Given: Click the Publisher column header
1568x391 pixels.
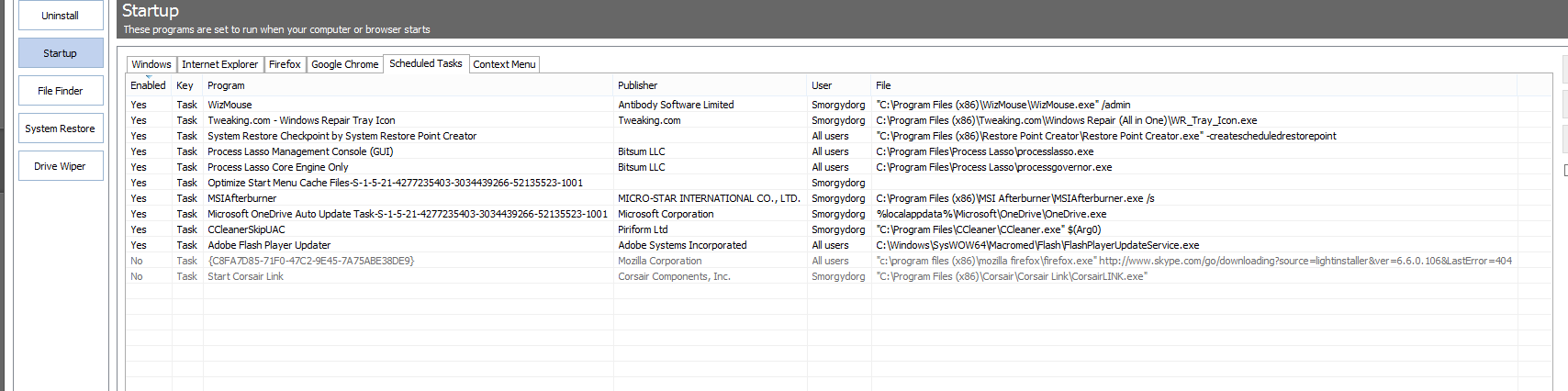Looking at the screenshot, I should pyautogui.click(x=637, y=85).
